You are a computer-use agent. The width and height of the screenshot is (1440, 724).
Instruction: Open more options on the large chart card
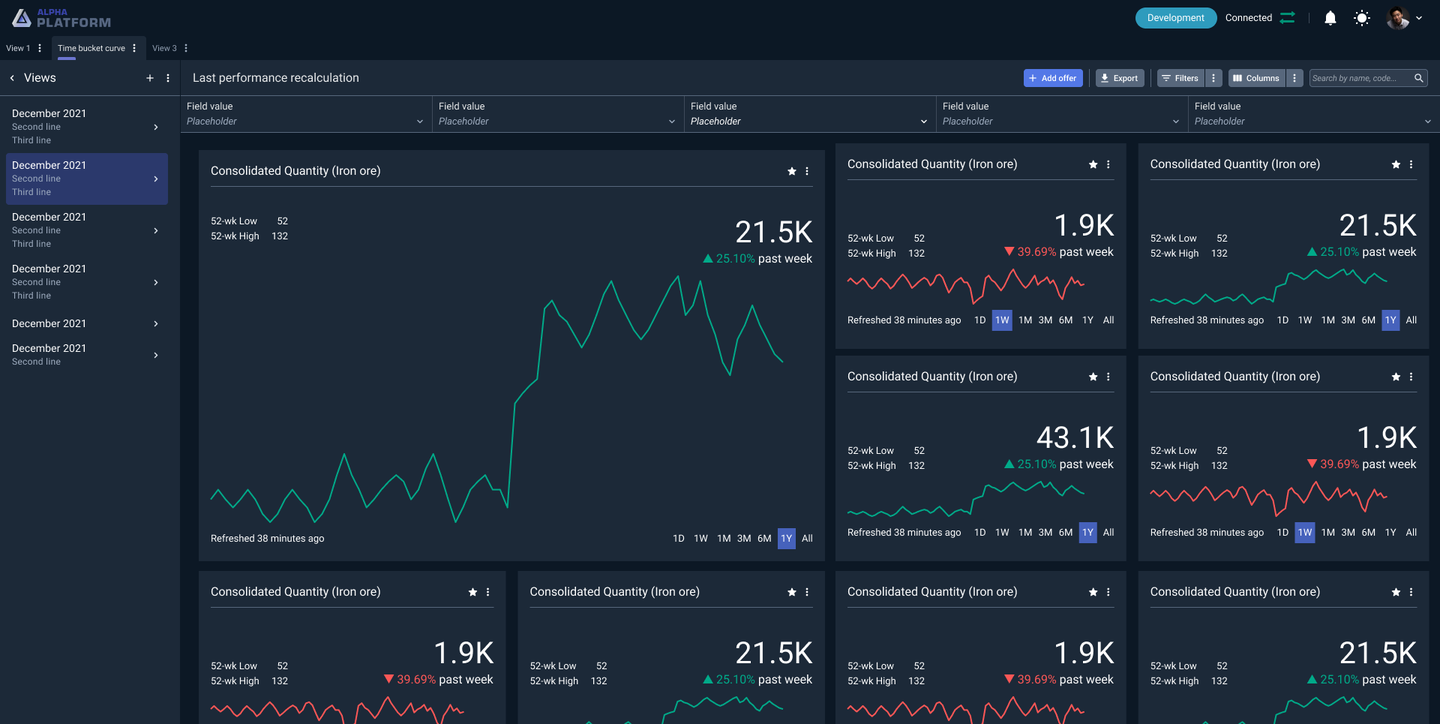point(807,171)
